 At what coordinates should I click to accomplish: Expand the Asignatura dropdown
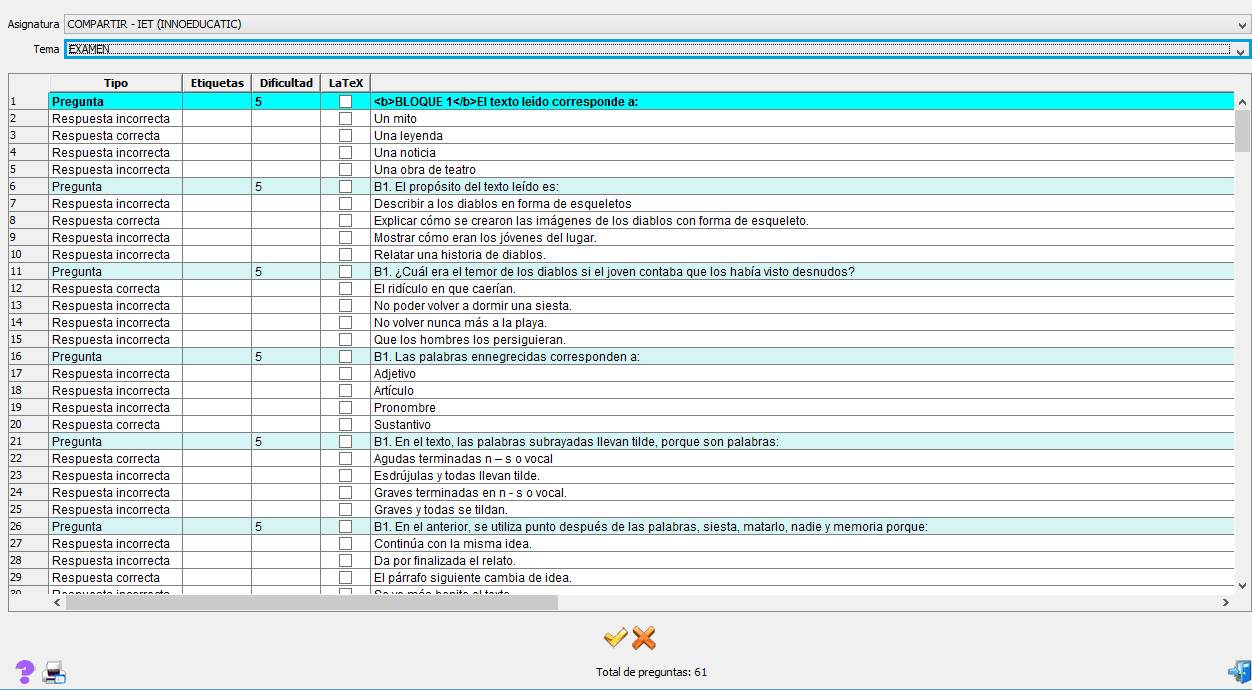click(x=1241, y=24)
